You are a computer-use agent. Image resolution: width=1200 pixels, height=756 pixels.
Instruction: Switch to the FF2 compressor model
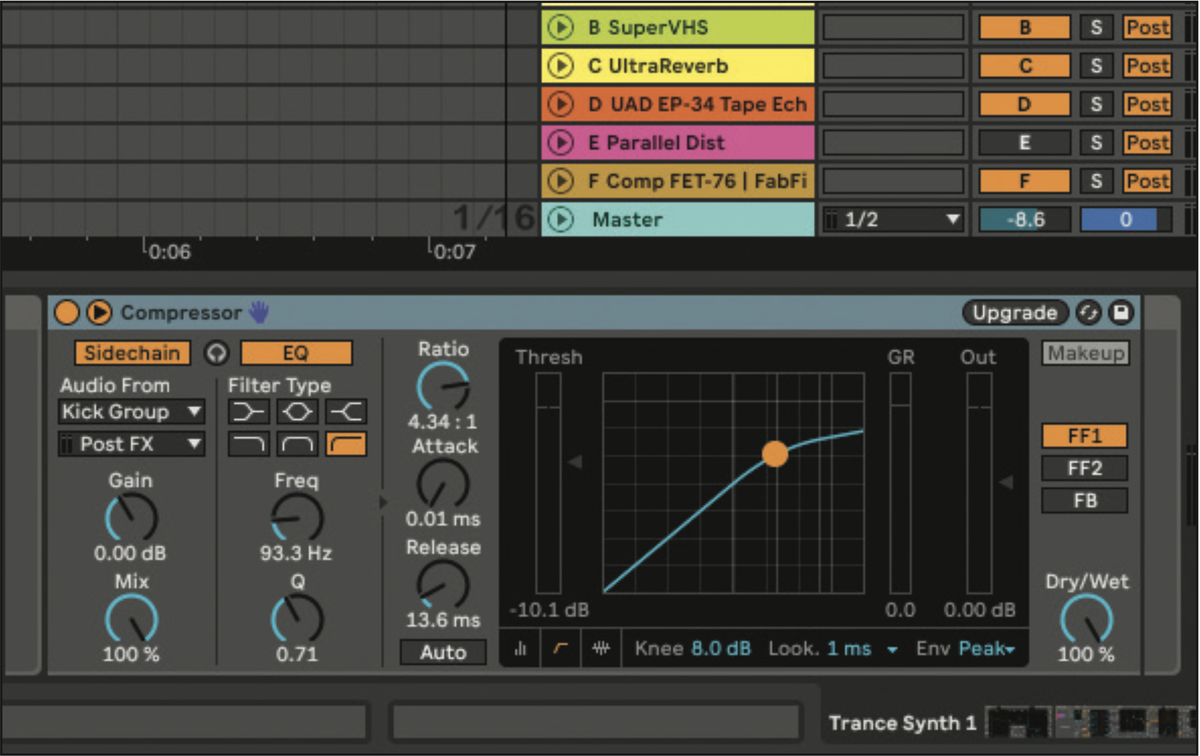(1084, 467)
